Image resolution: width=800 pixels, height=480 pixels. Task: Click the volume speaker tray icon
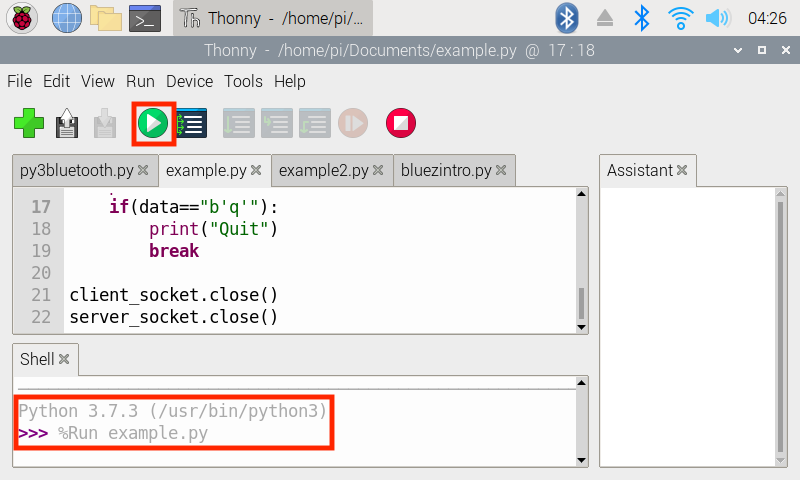tap(718, 18)
